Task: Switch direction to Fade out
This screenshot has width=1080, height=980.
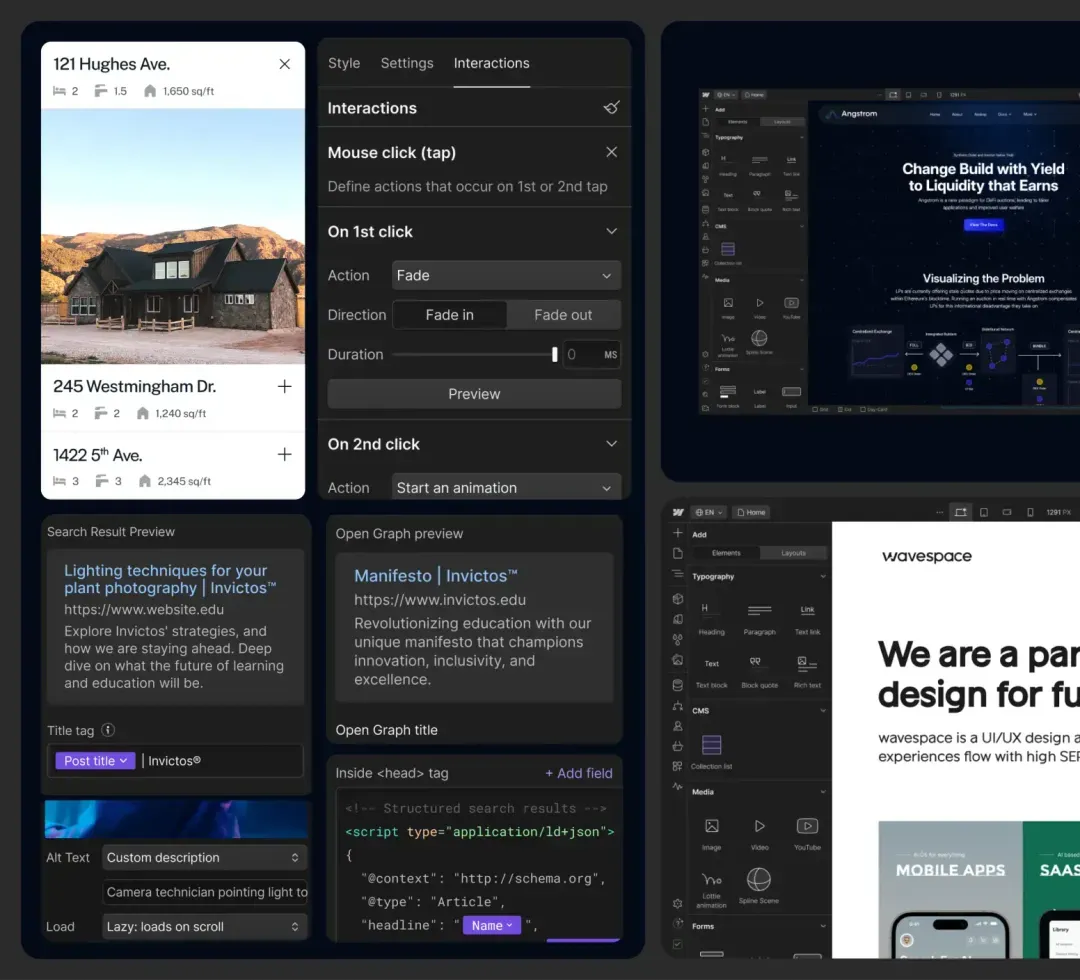Action: (x=563, y=314)
